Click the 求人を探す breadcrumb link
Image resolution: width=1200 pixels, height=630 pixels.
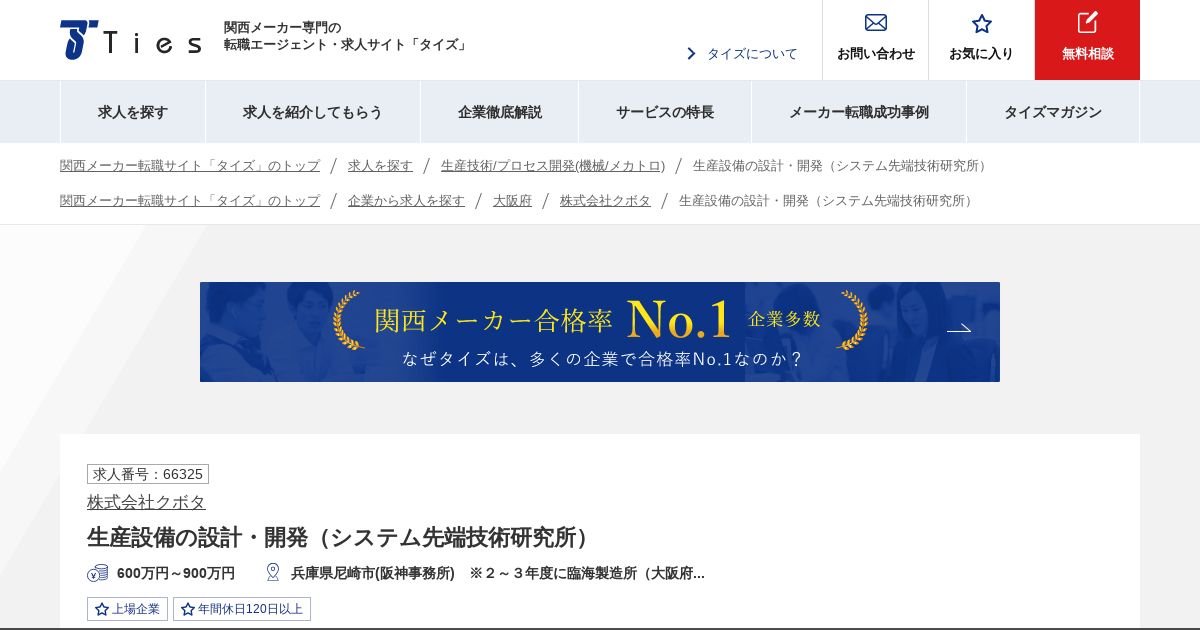tap(380, 166)
